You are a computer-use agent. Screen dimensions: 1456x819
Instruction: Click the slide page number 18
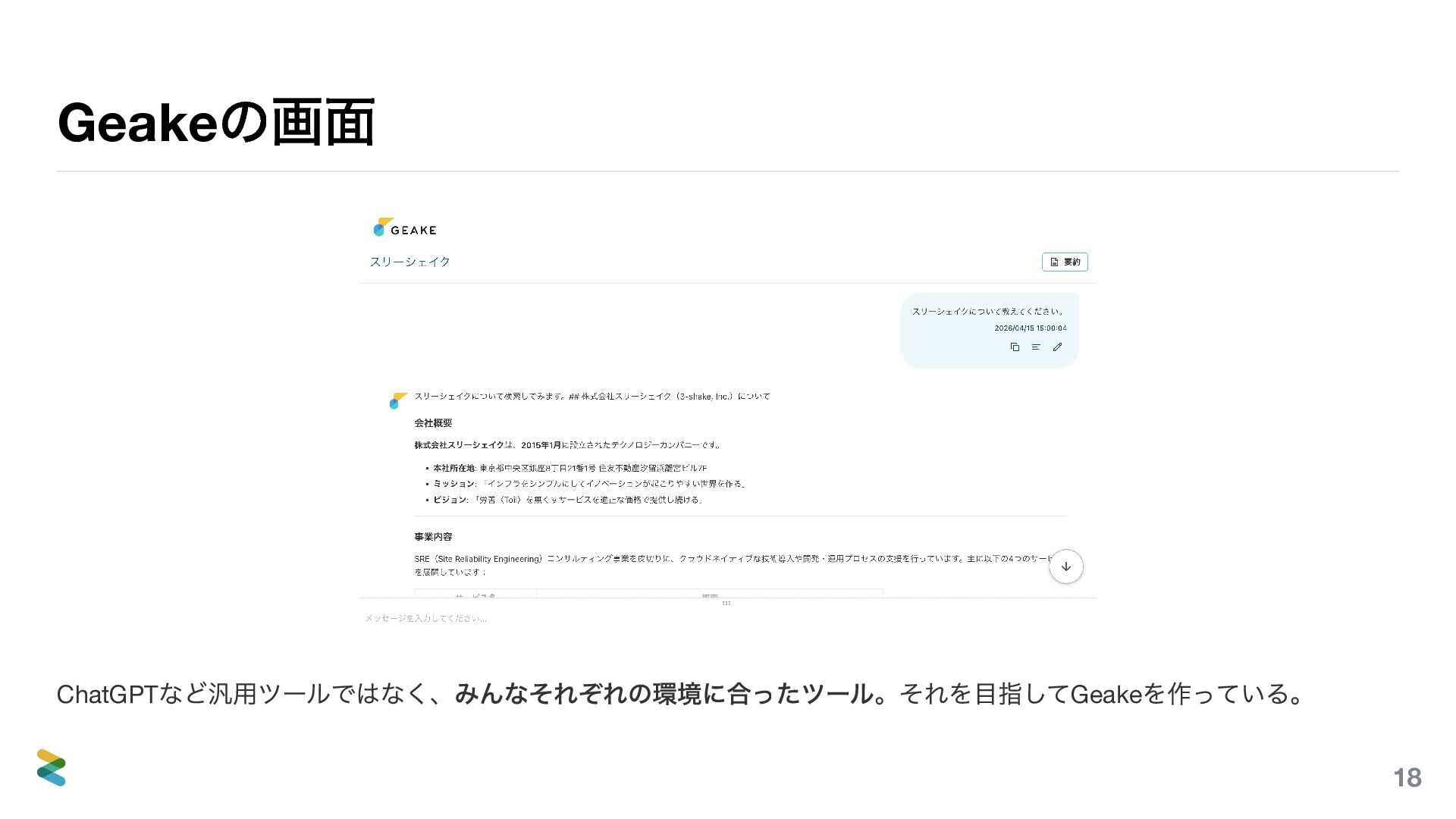click(x=1407, y=777)
